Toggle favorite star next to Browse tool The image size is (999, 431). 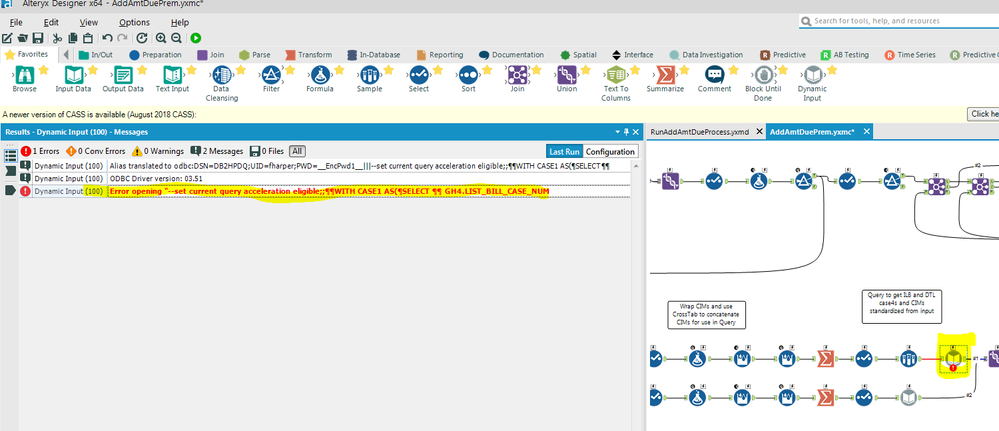click(x=43, y=70)
